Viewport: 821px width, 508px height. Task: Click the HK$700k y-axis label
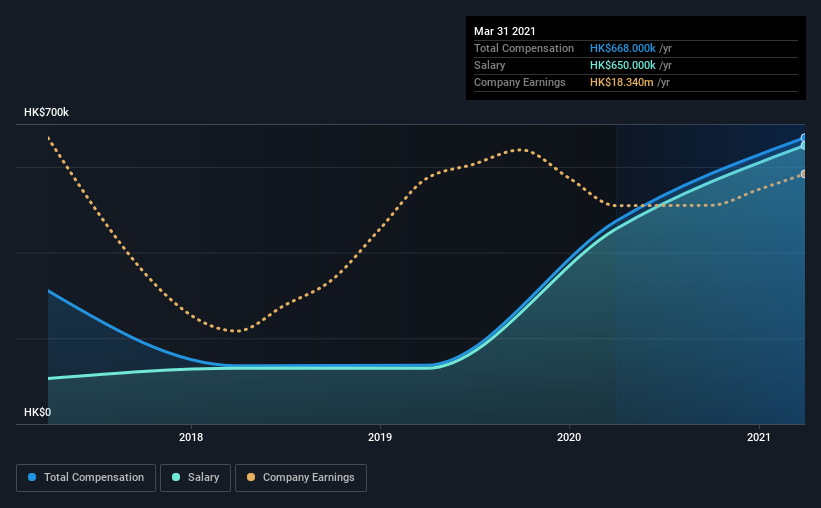click(x=46, y=112)
